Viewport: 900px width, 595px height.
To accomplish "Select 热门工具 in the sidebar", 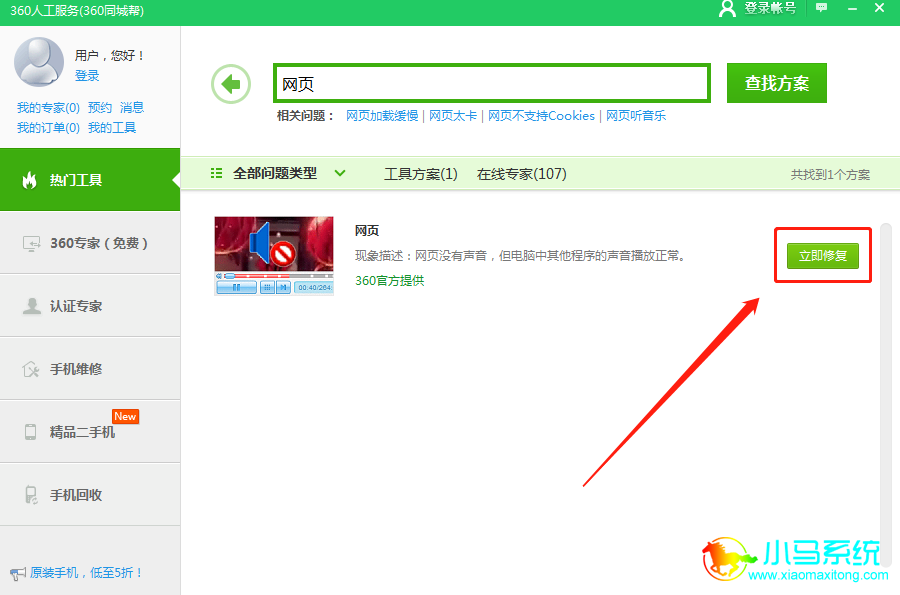I will click(90, 180).
